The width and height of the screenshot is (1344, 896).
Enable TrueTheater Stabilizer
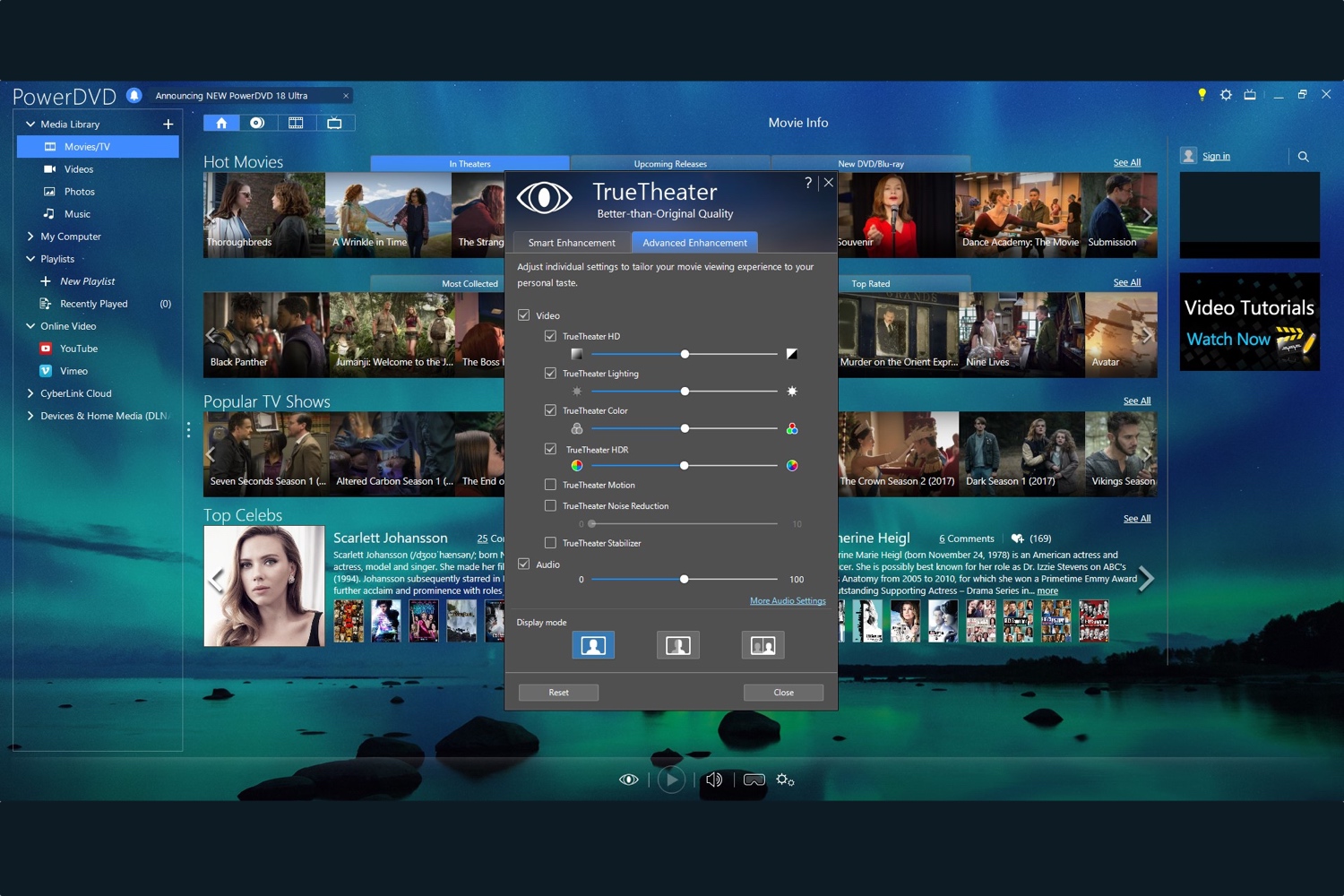tap(550, 543)
